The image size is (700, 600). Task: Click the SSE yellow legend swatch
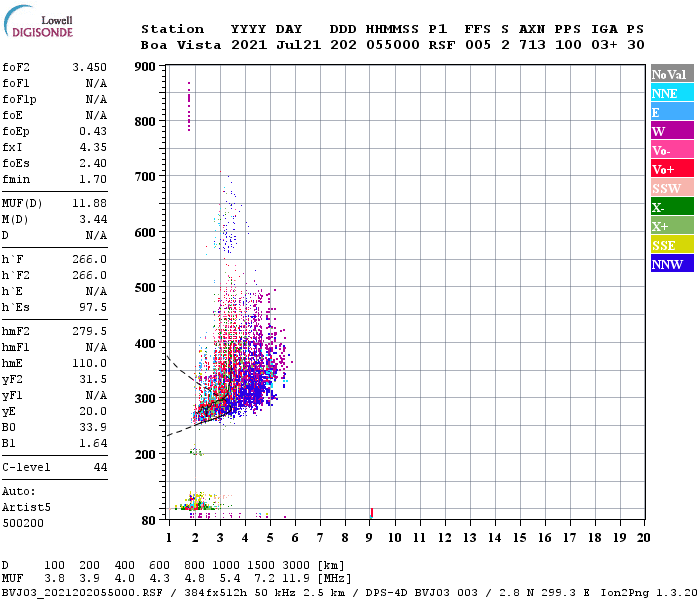point(672,245)
